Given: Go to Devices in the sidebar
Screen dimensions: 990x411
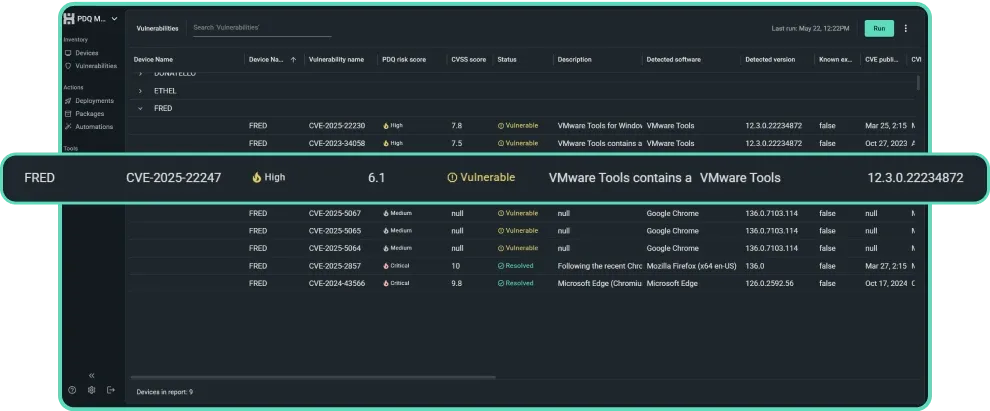Looking at the screenshot, I should pos(86,53).
